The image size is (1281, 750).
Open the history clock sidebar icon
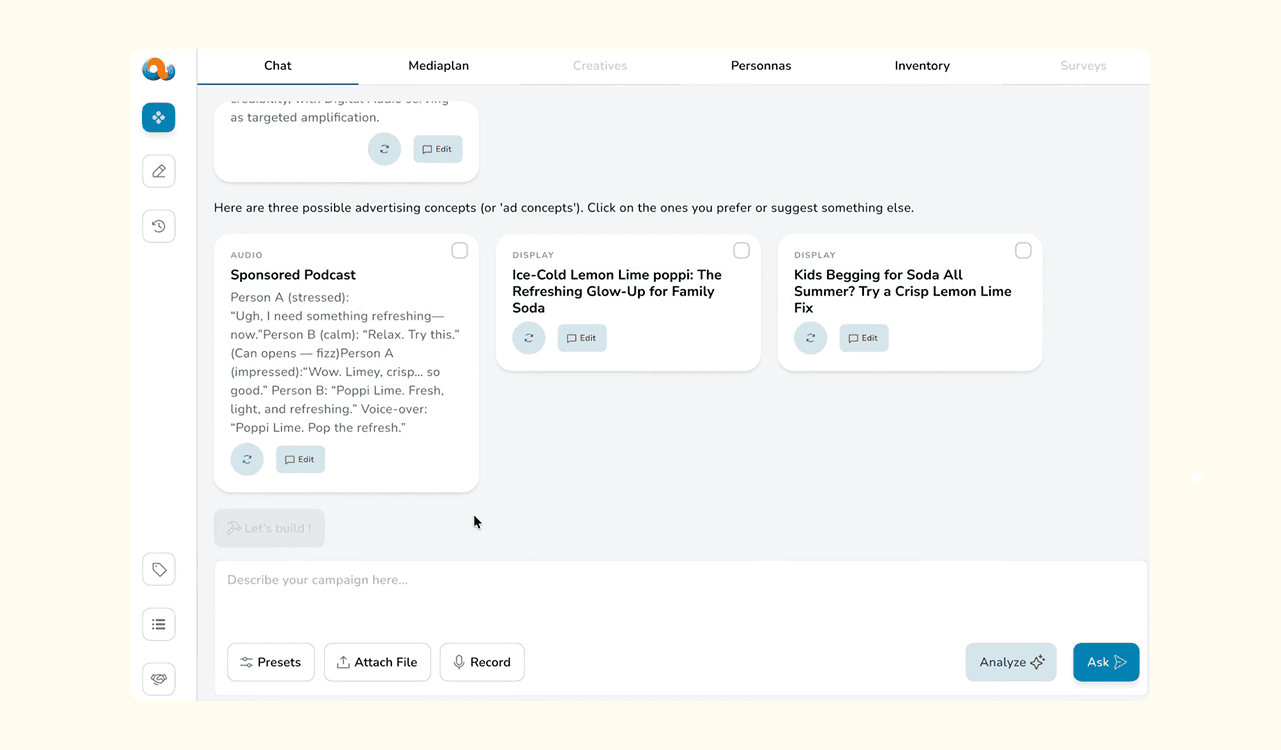point(159,226)
